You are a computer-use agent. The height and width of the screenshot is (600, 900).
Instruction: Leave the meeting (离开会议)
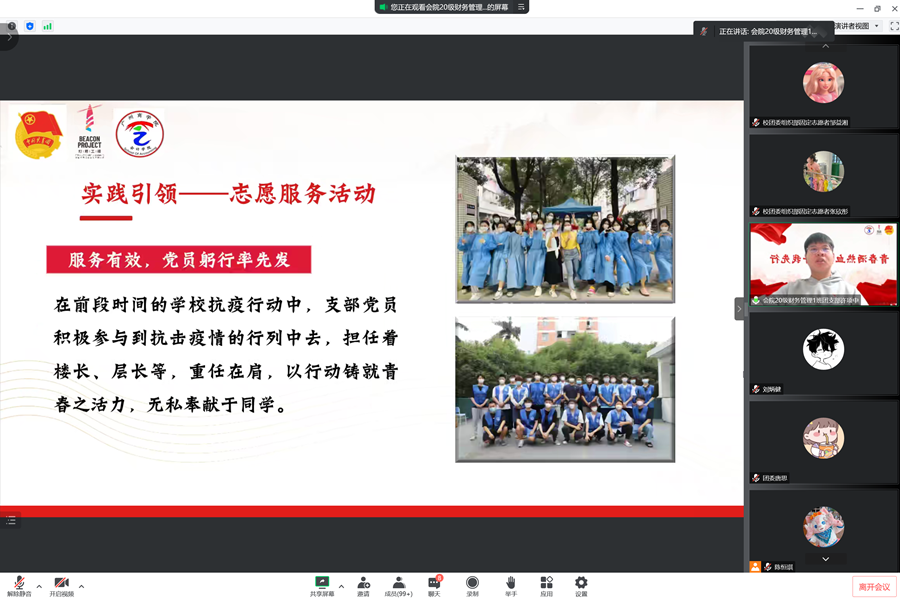pyautogui.click(x=873, y=586)
